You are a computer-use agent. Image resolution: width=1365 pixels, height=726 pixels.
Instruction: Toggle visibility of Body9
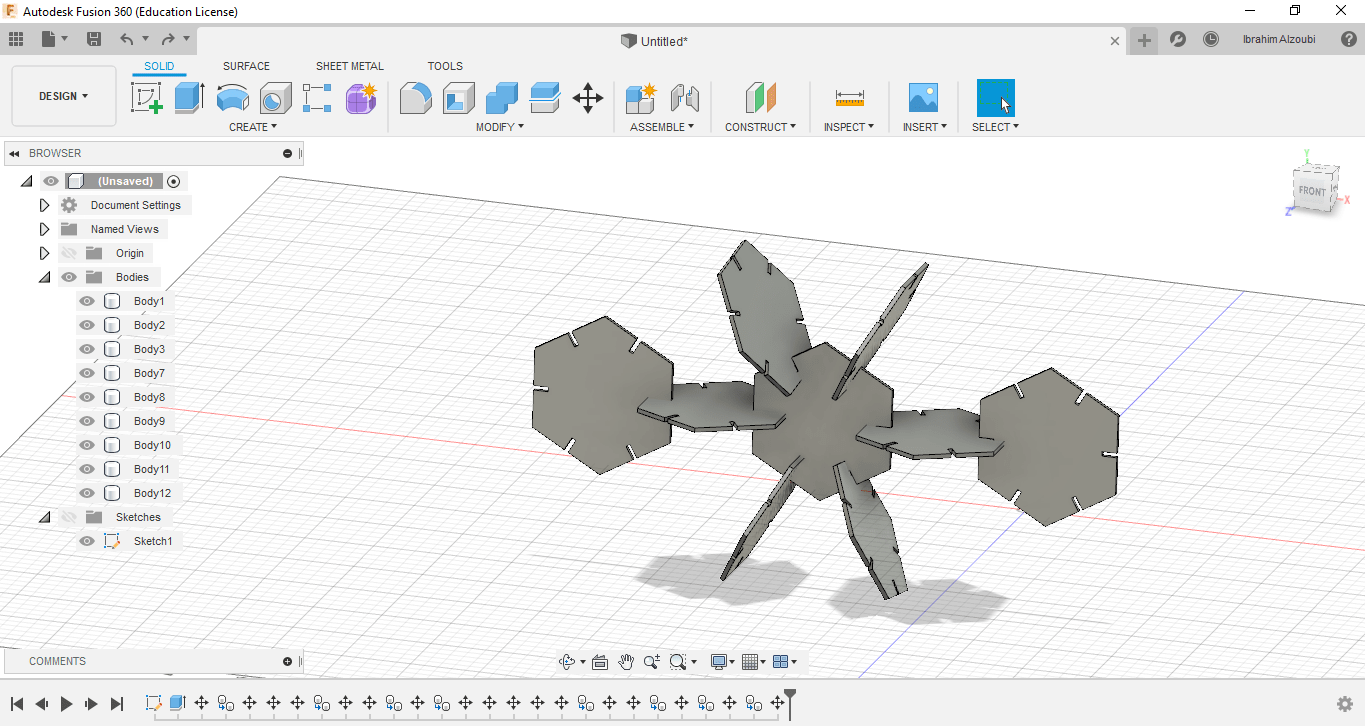(x=87, y=421)
